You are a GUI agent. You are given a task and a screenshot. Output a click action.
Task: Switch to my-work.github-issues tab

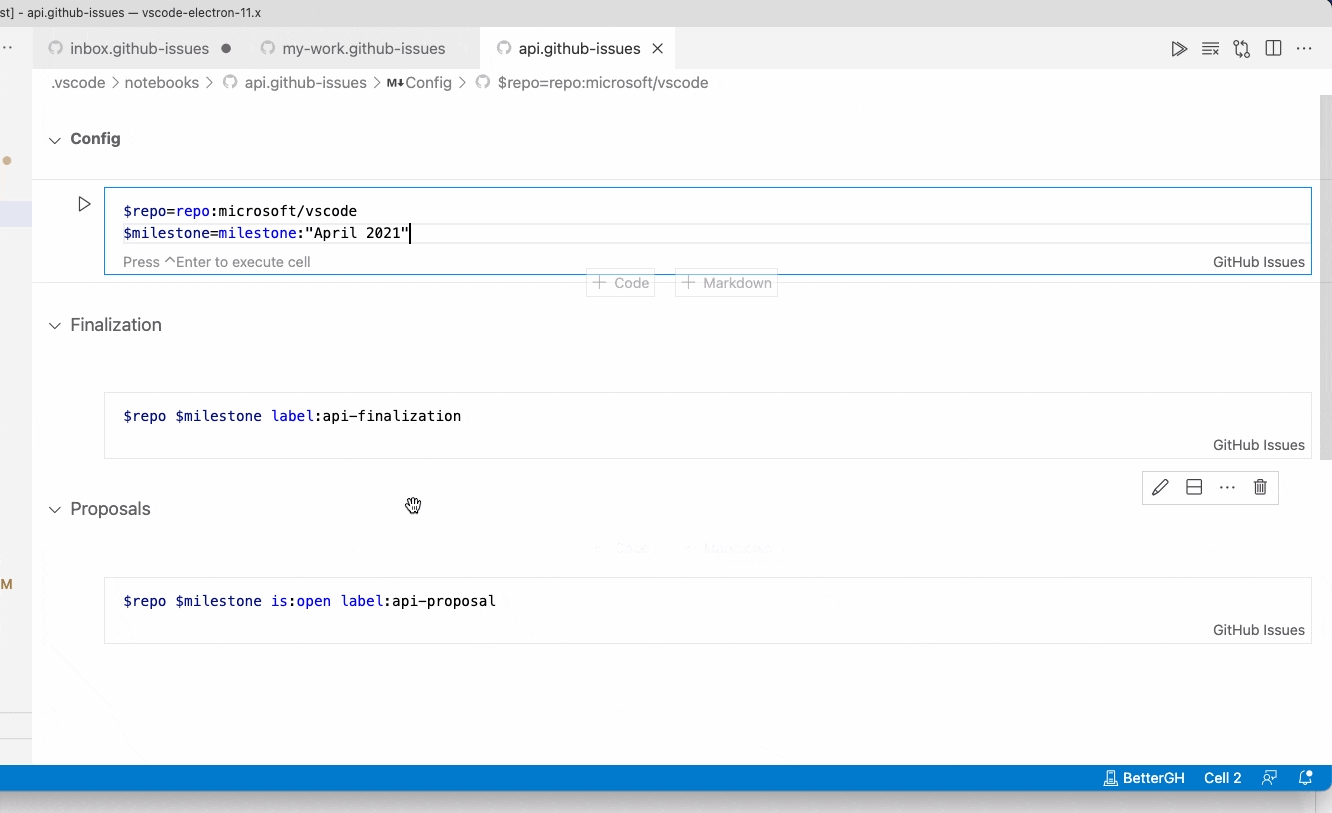point(364,48)
